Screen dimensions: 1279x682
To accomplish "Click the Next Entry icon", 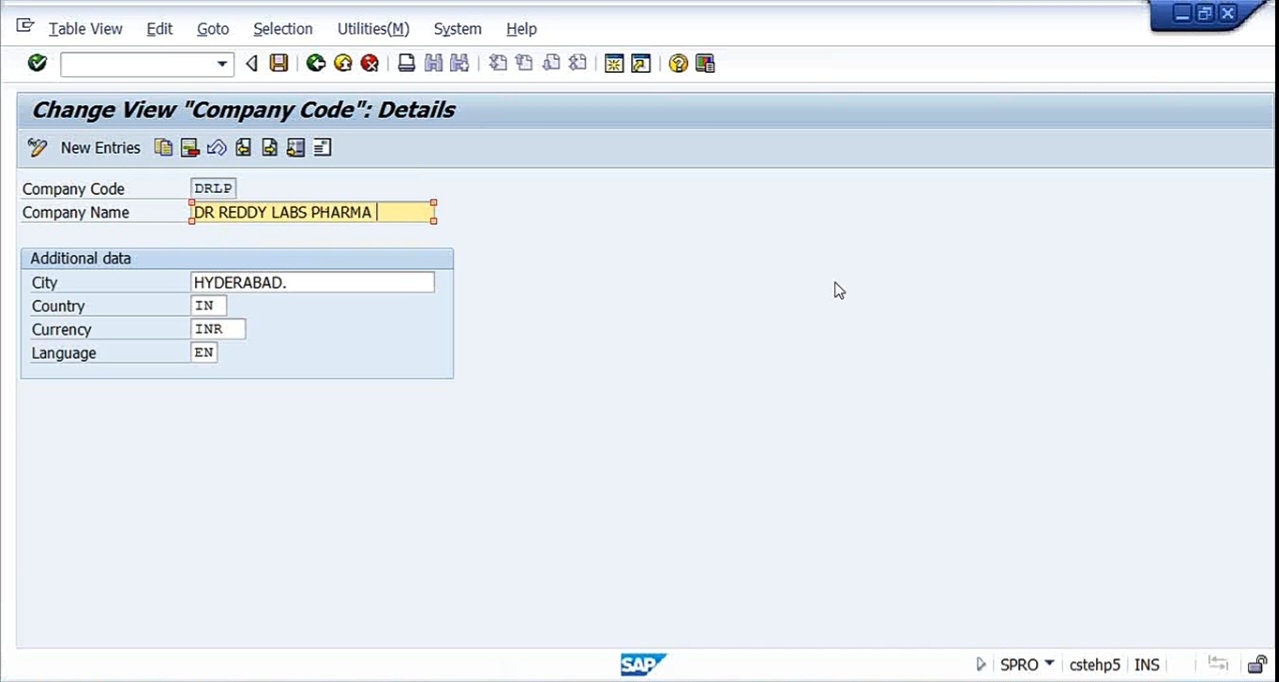I will click(x=269, y=148).
